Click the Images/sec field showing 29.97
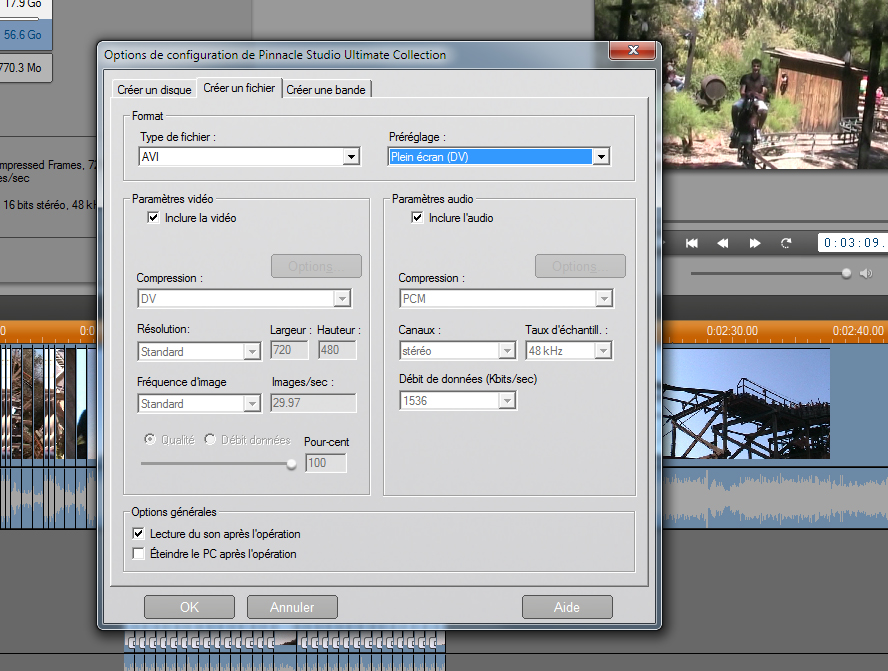 [313, 403]
